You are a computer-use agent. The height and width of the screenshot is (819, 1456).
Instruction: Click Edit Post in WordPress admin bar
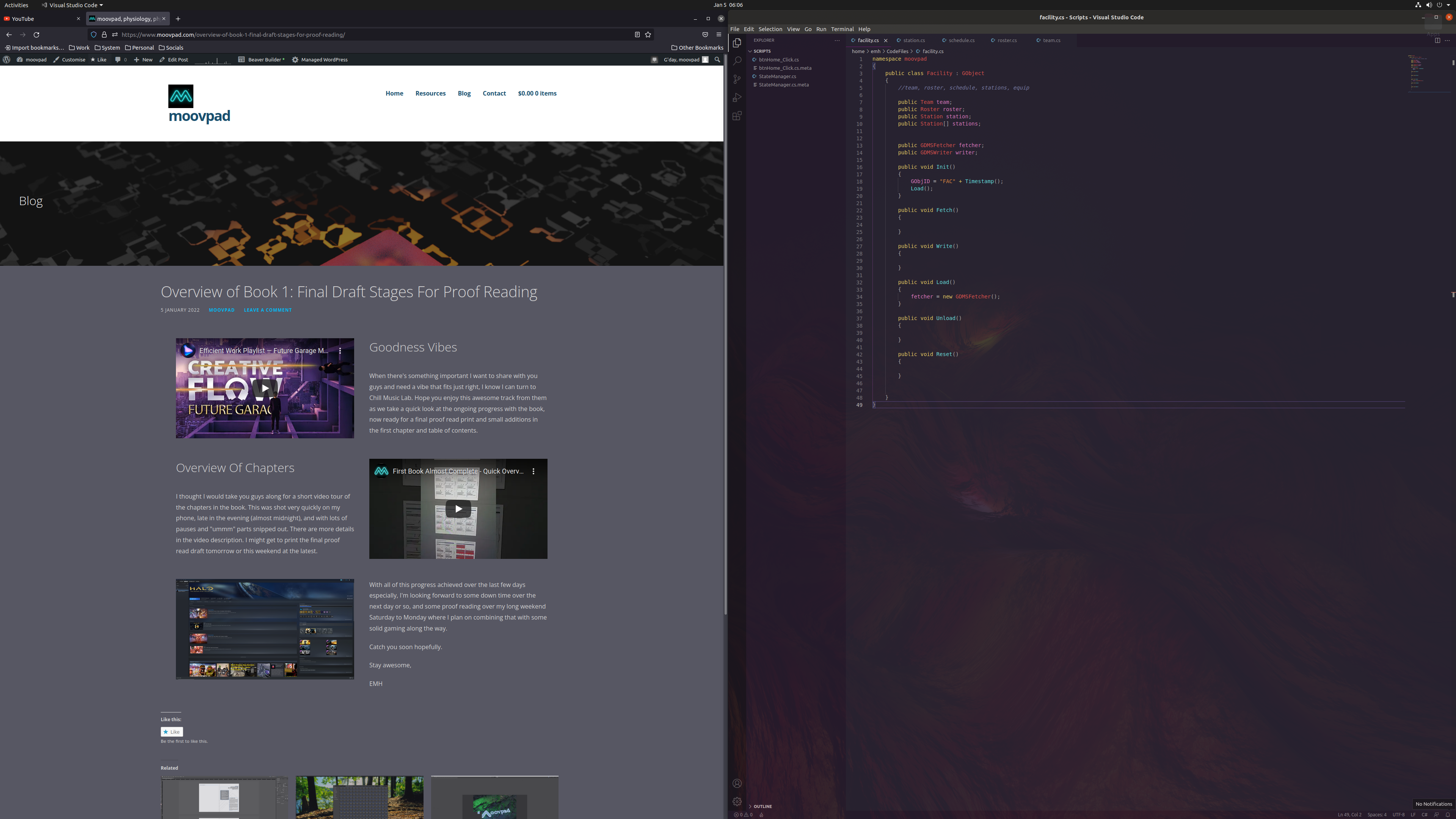point(174,60)
